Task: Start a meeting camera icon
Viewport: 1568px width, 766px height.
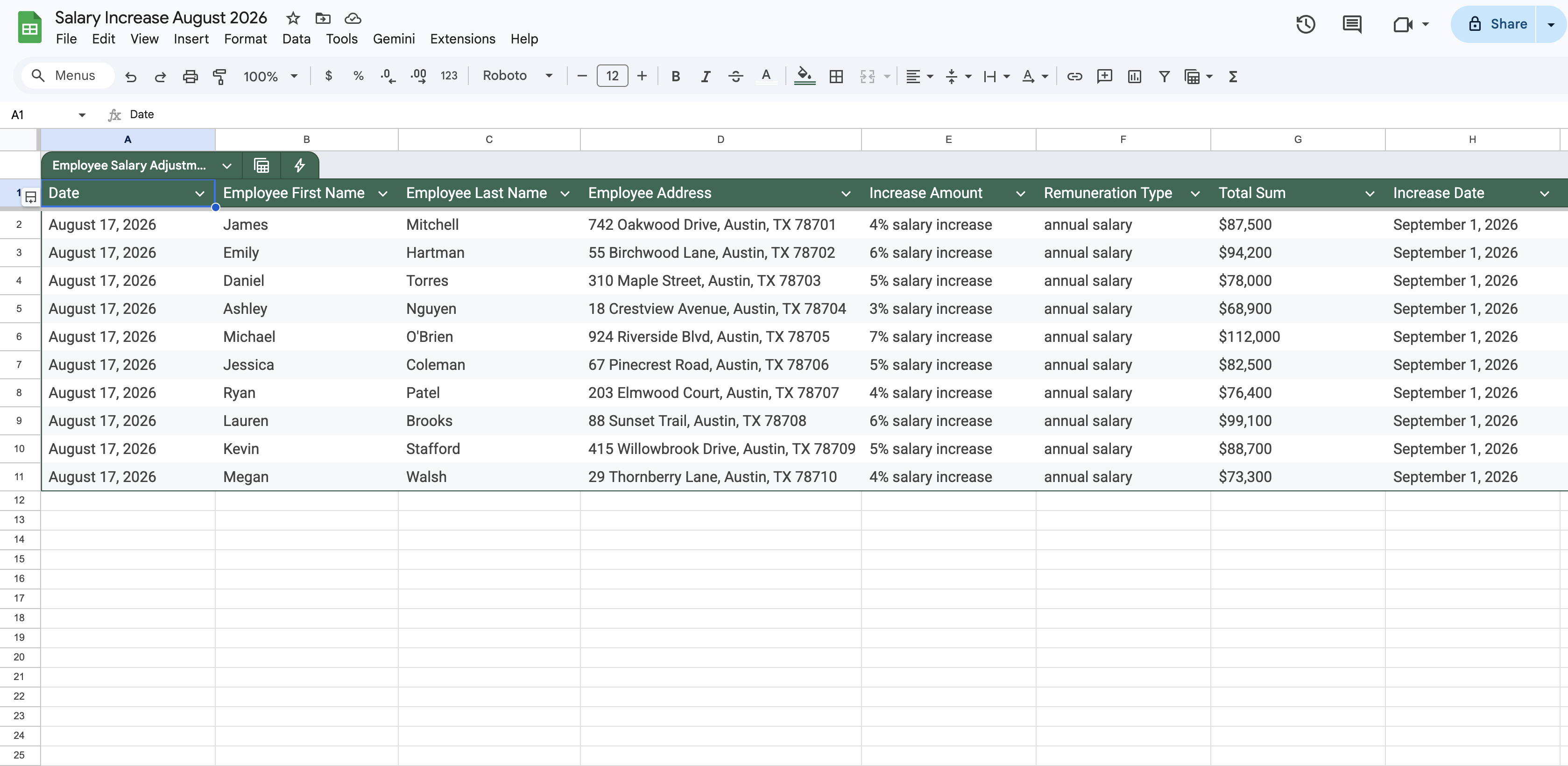Action: 1402,24
